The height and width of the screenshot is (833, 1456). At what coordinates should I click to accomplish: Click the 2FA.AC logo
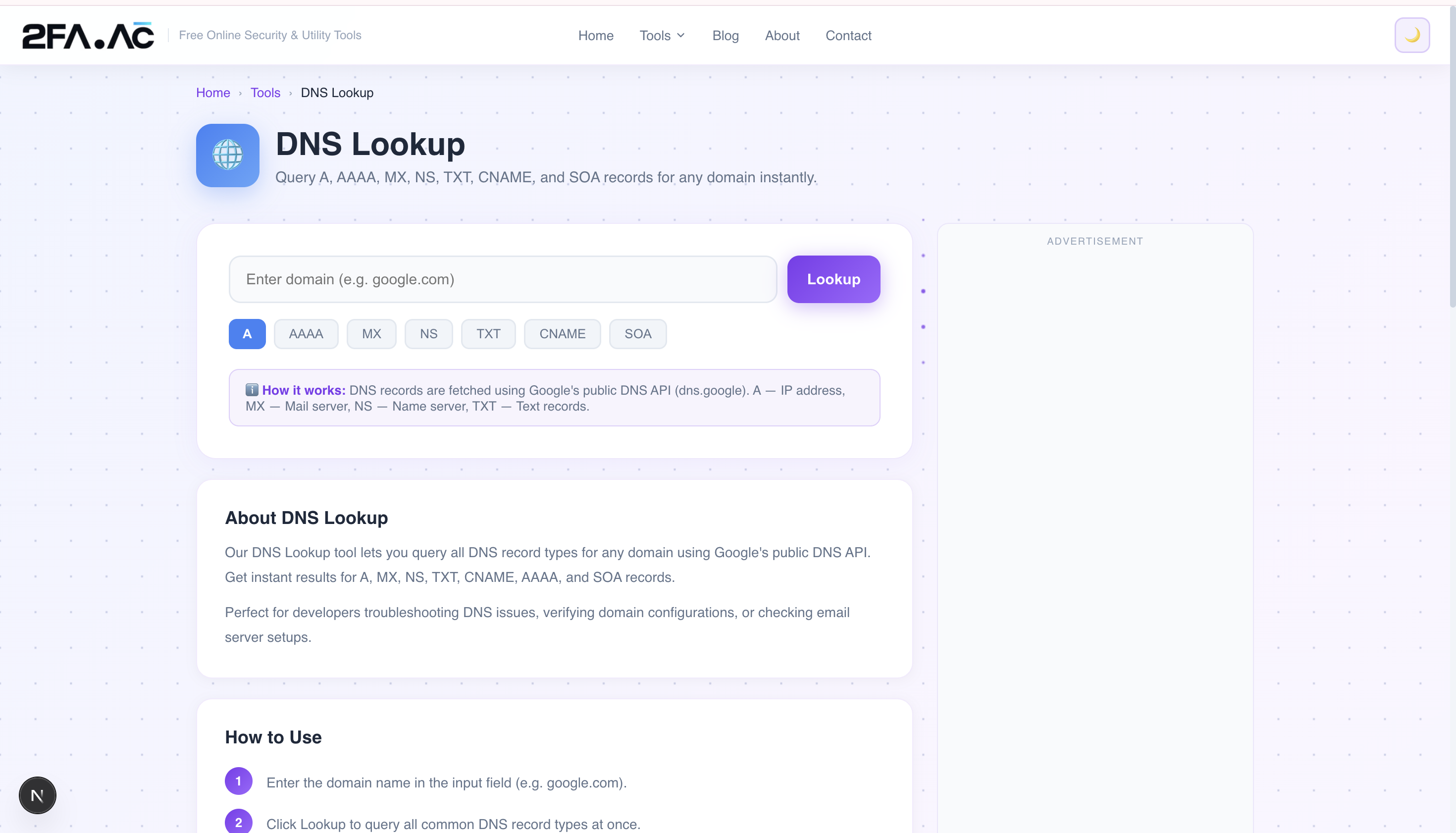pos(88,36)
